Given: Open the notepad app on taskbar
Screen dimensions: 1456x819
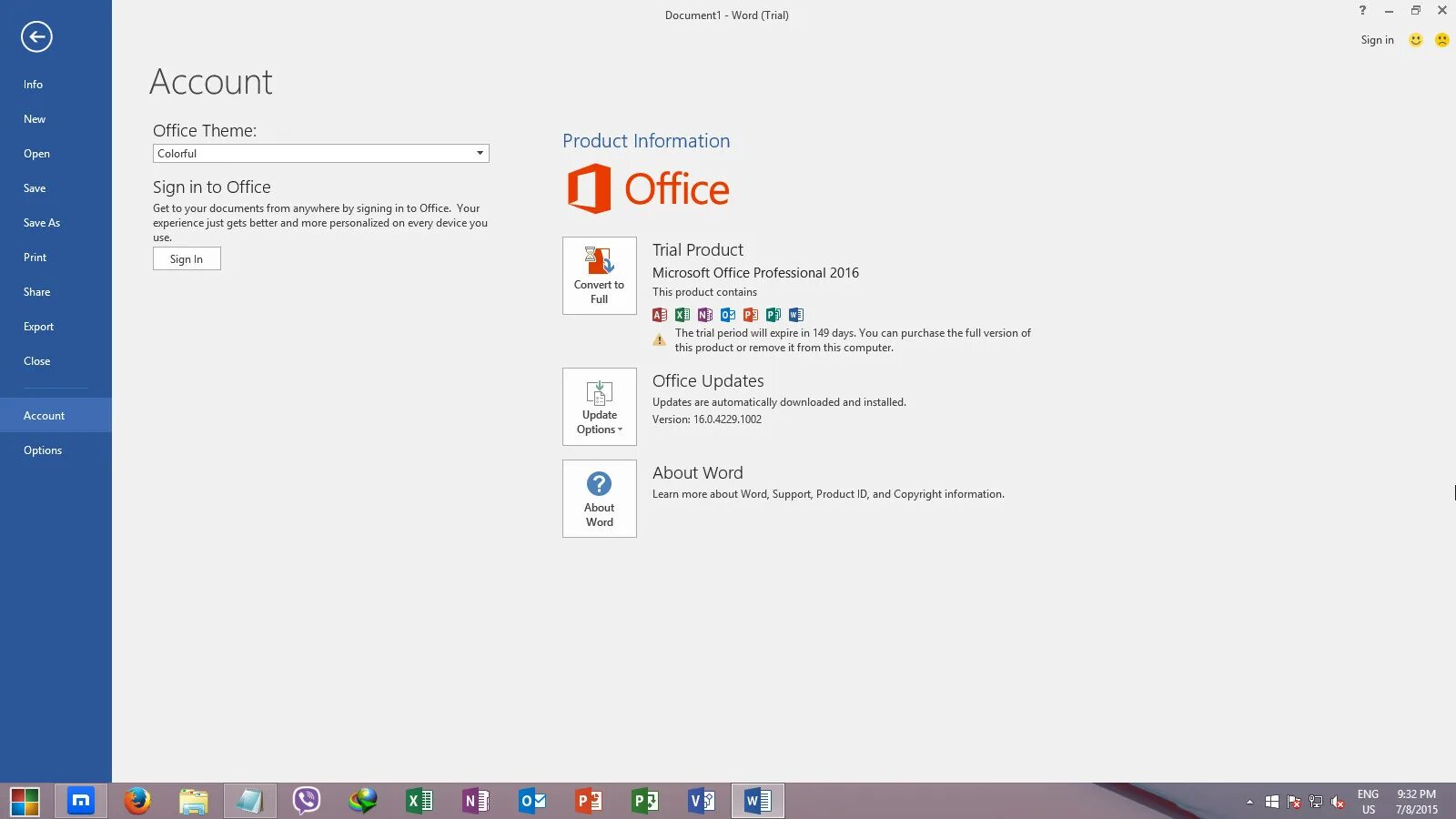Looking at the screenshot, I should click(250, 801).
